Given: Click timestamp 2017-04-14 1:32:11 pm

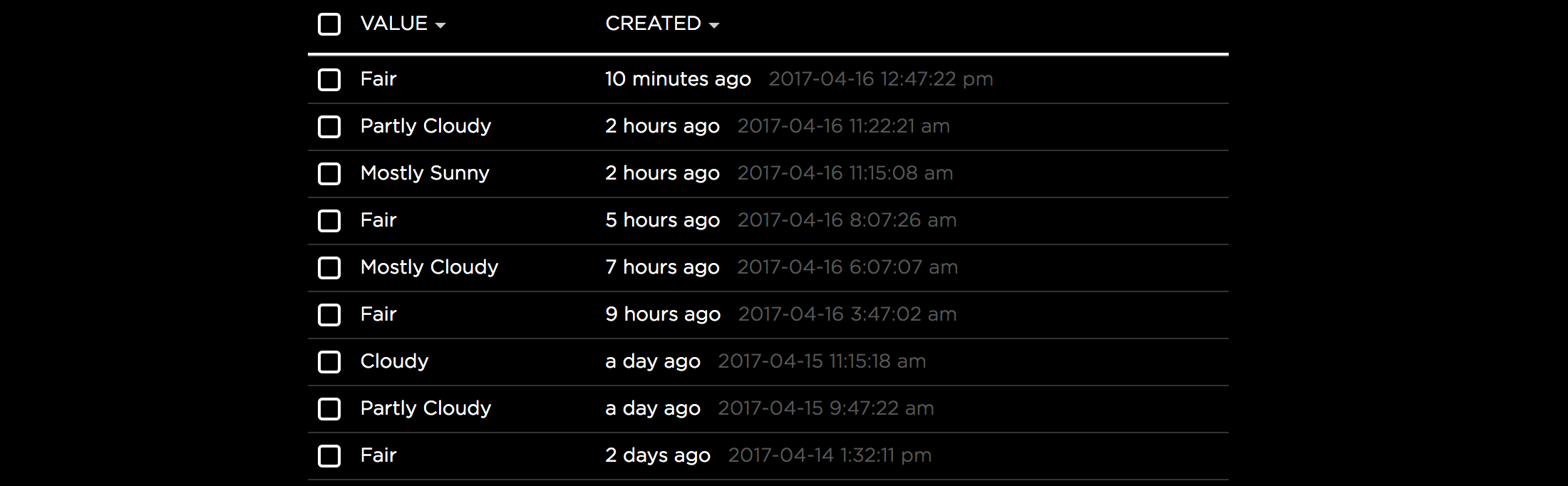Looking at the screenshot, I should tap(830, 455).
